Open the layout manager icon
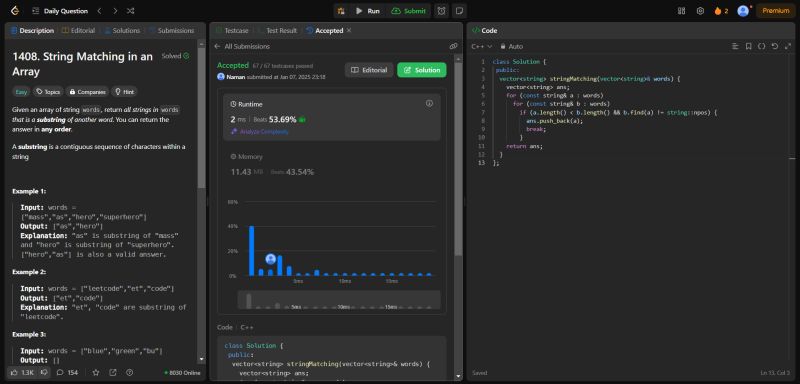 tap(681, 11)
